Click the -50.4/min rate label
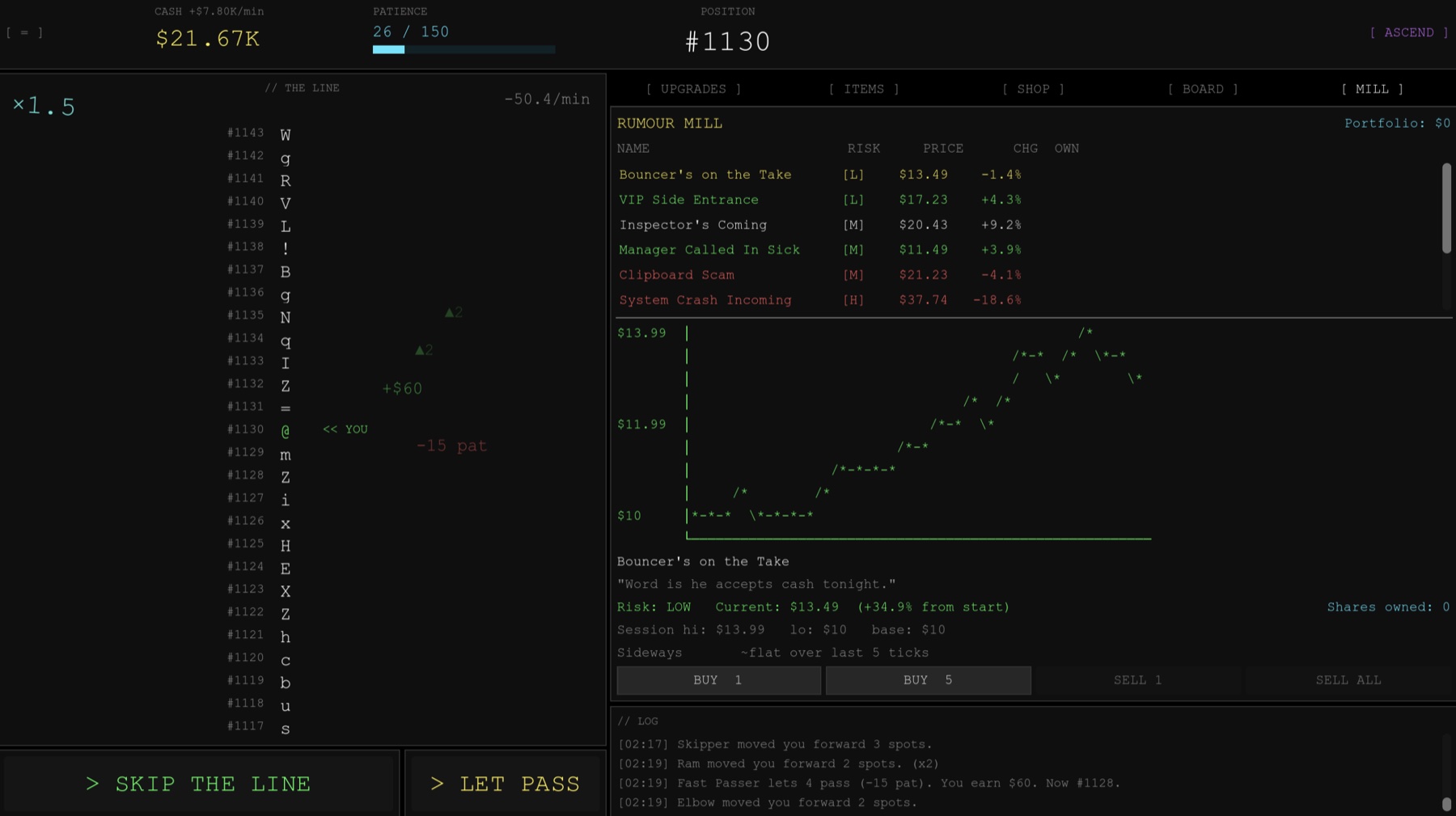The width and height of the screenshot is (1456, 816). pos(547,99)
